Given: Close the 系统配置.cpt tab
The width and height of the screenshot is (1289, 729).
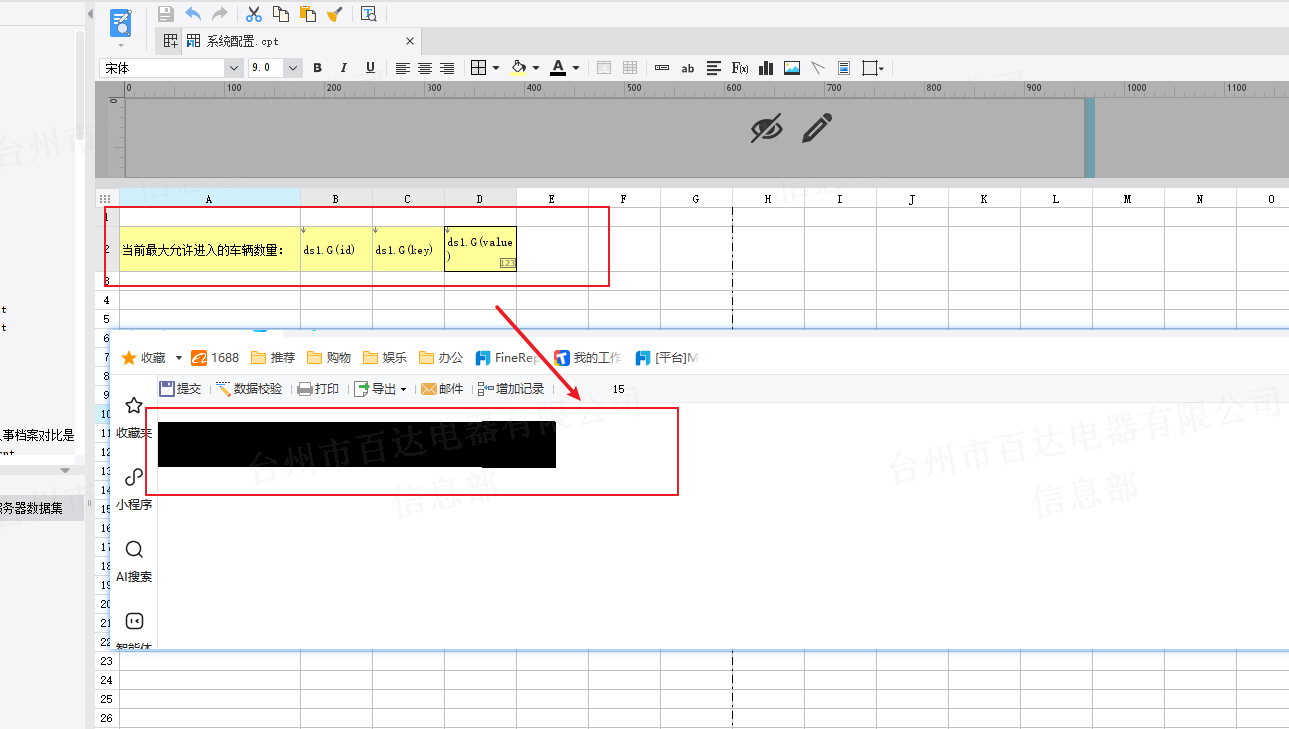Looking at the screenshot, I should (410, 41).
